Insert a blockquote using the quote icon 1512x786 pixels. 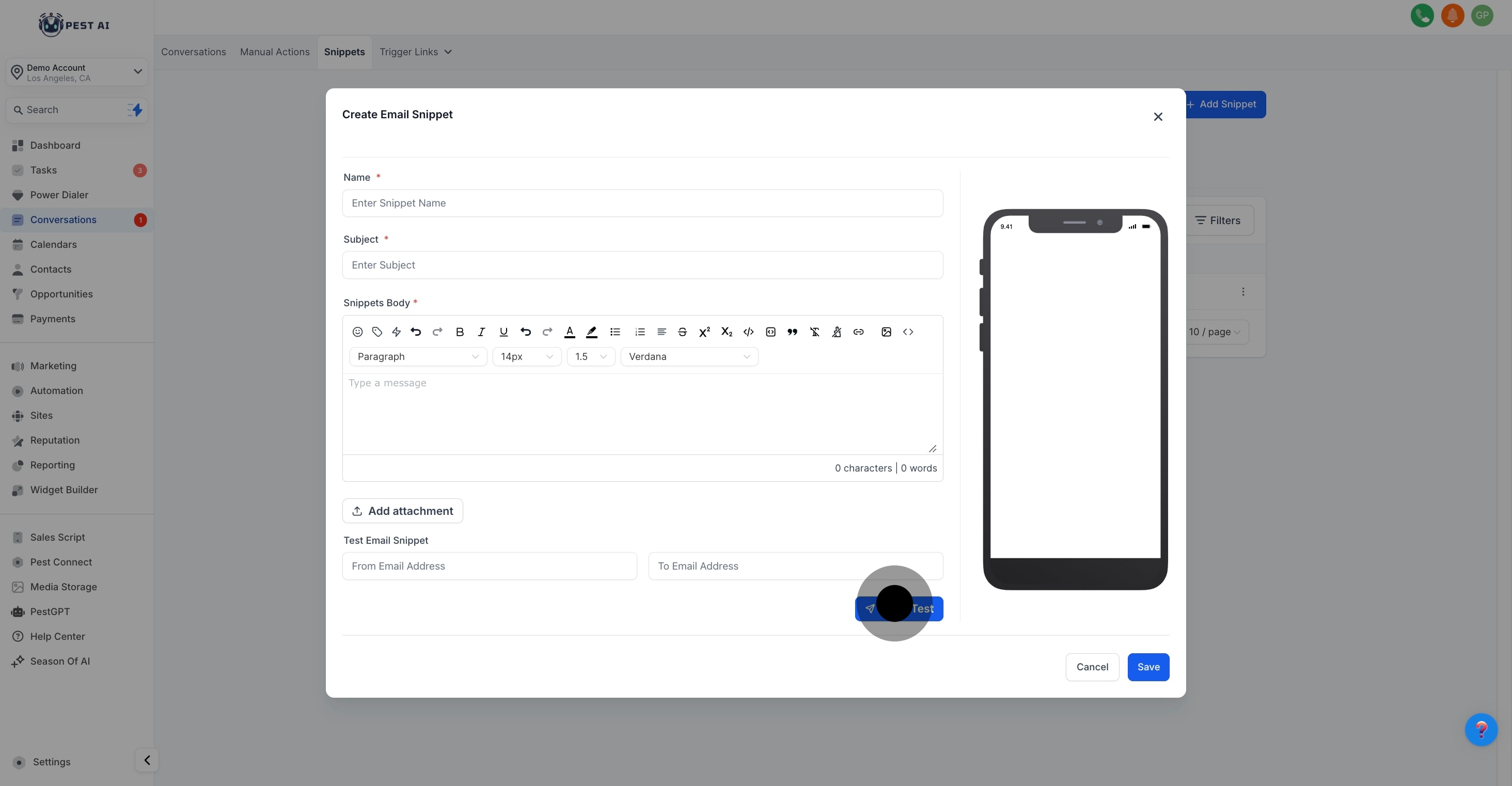point(792,332)
